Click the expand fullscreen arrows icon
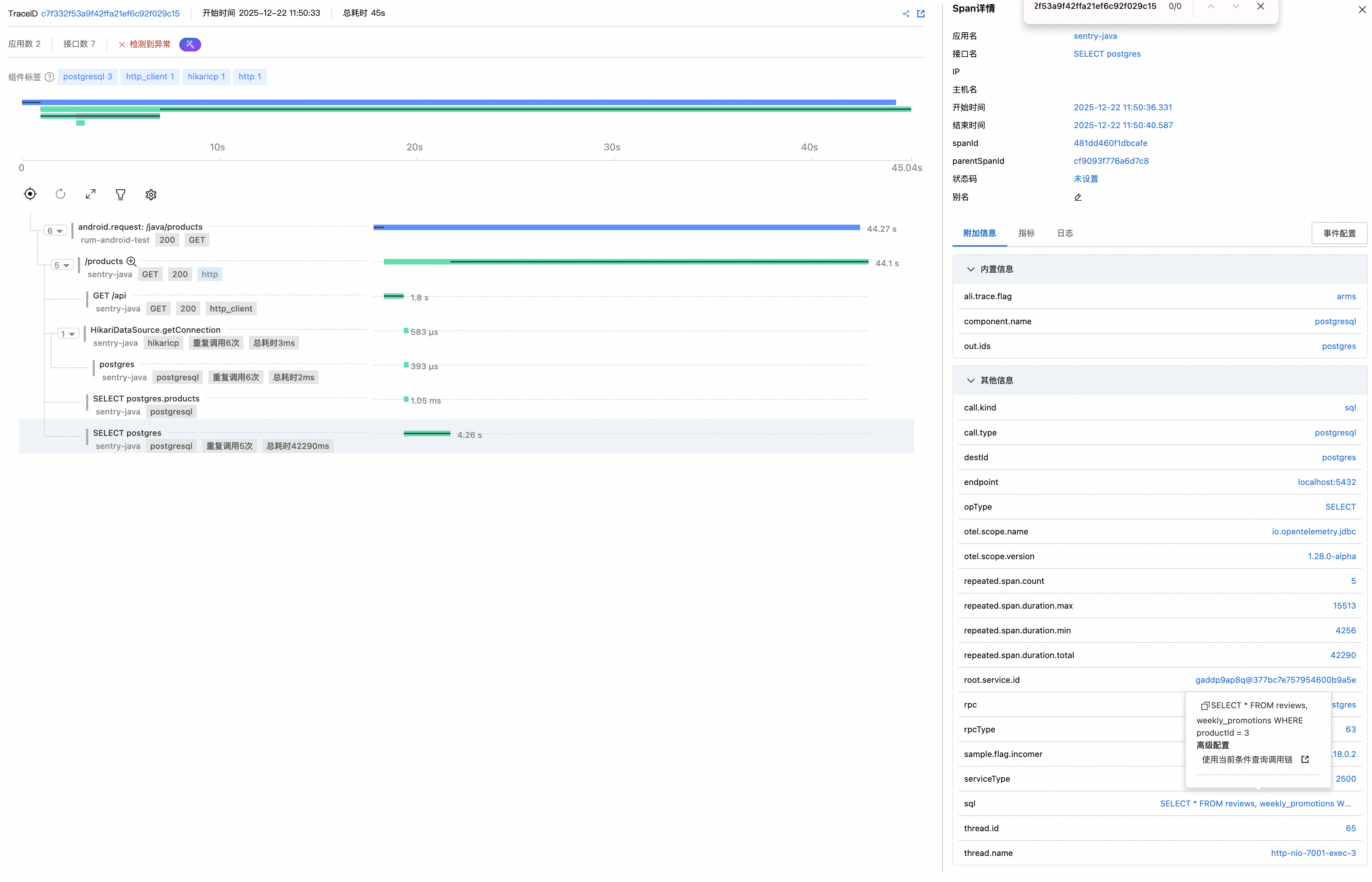The image size is (1372, 882). 90,194
